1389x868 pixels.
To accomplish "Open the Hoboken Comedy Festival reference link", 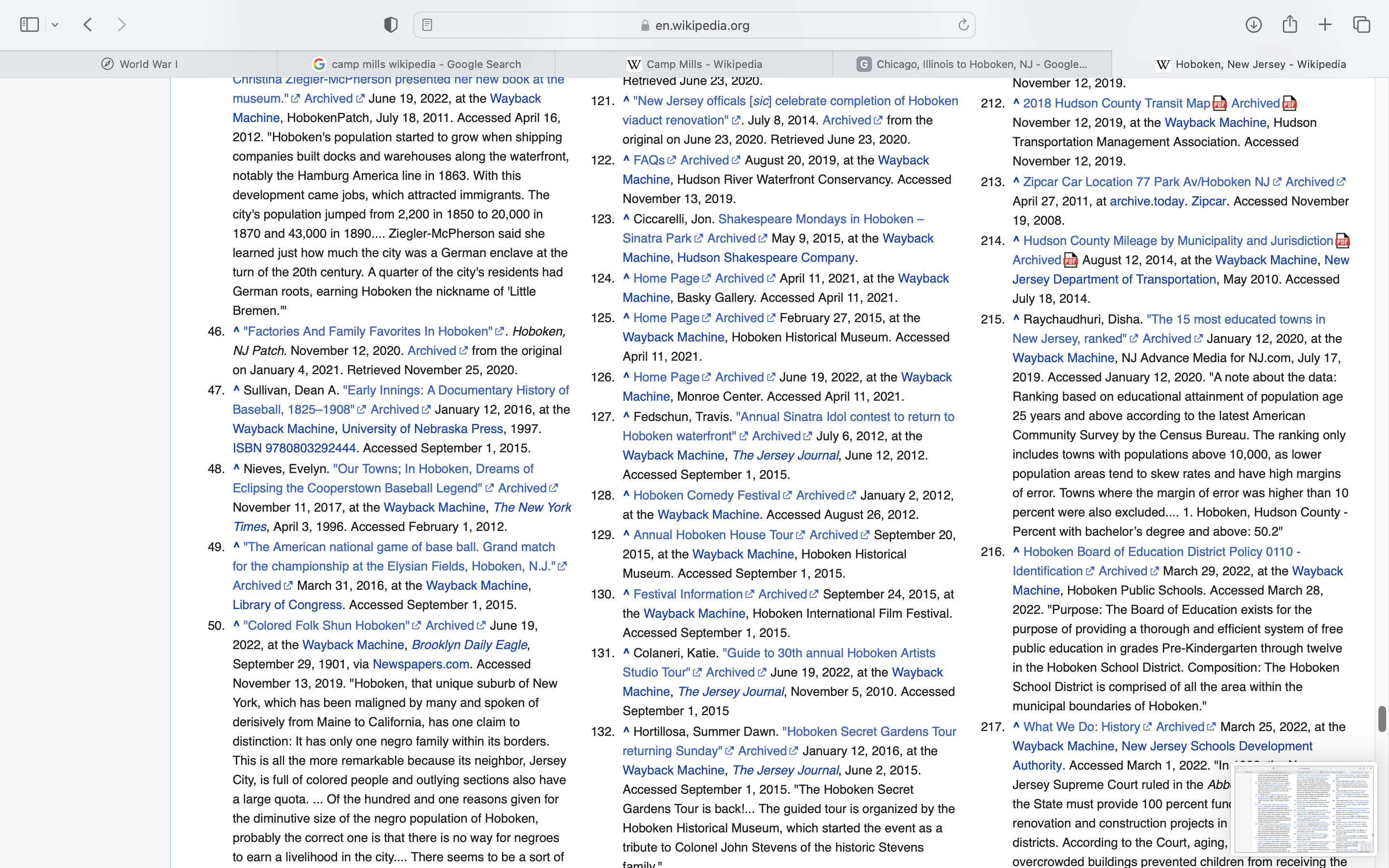I will pyautogui.click(x=706, y=495).
